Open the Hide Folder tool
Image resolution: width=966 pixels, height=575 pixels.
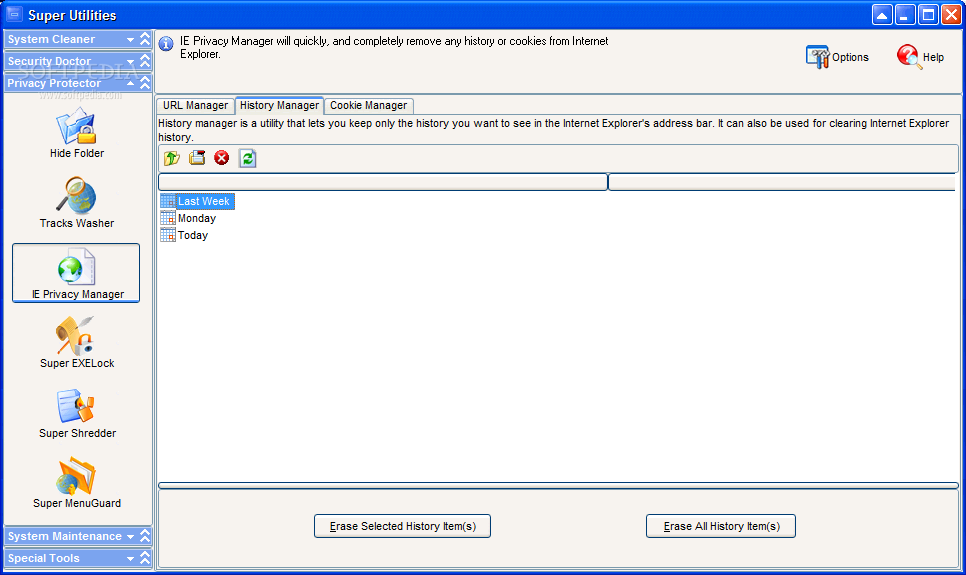(77, 133)
